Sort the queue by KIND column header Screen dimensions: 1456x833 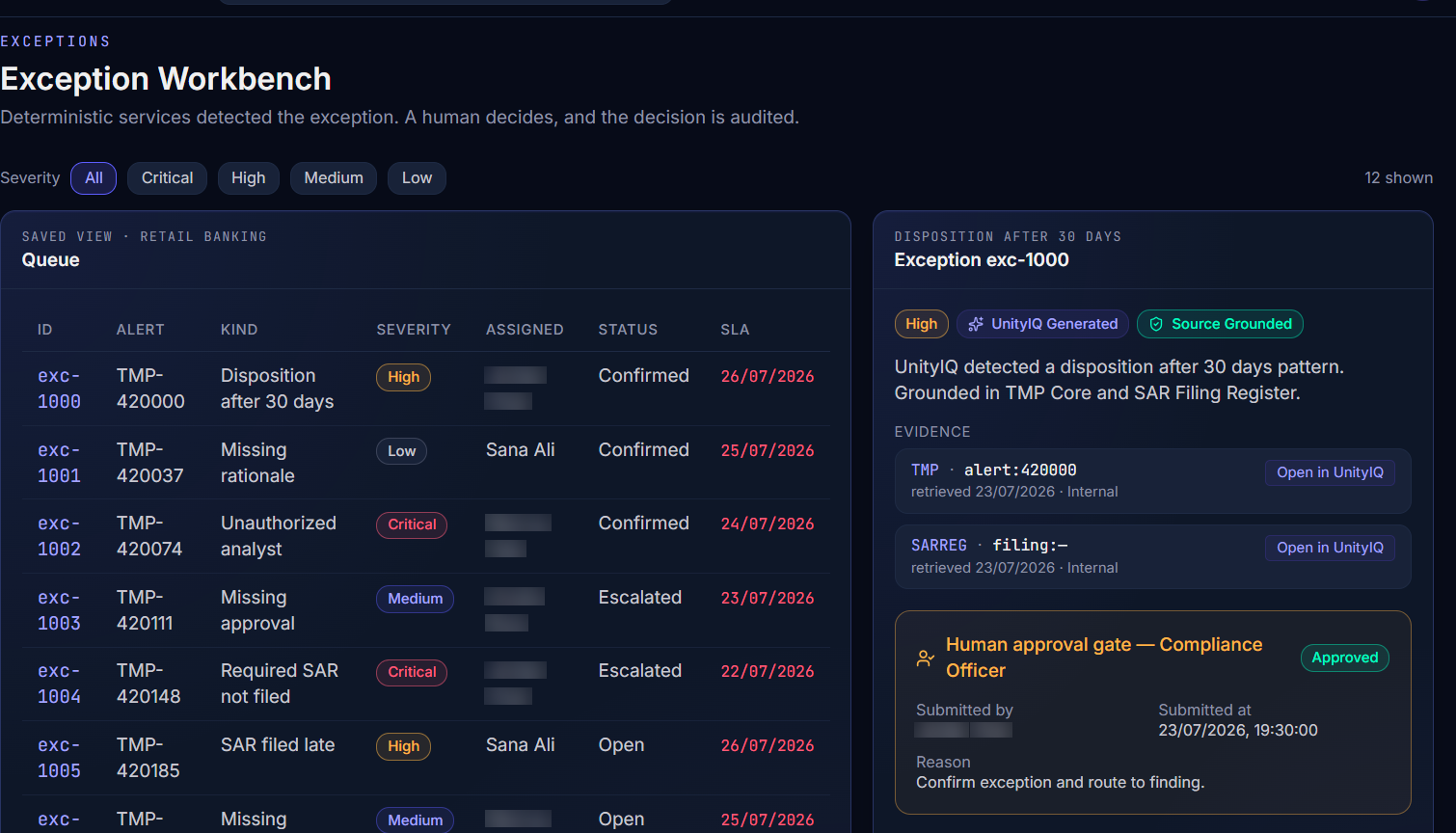(239, 330)
